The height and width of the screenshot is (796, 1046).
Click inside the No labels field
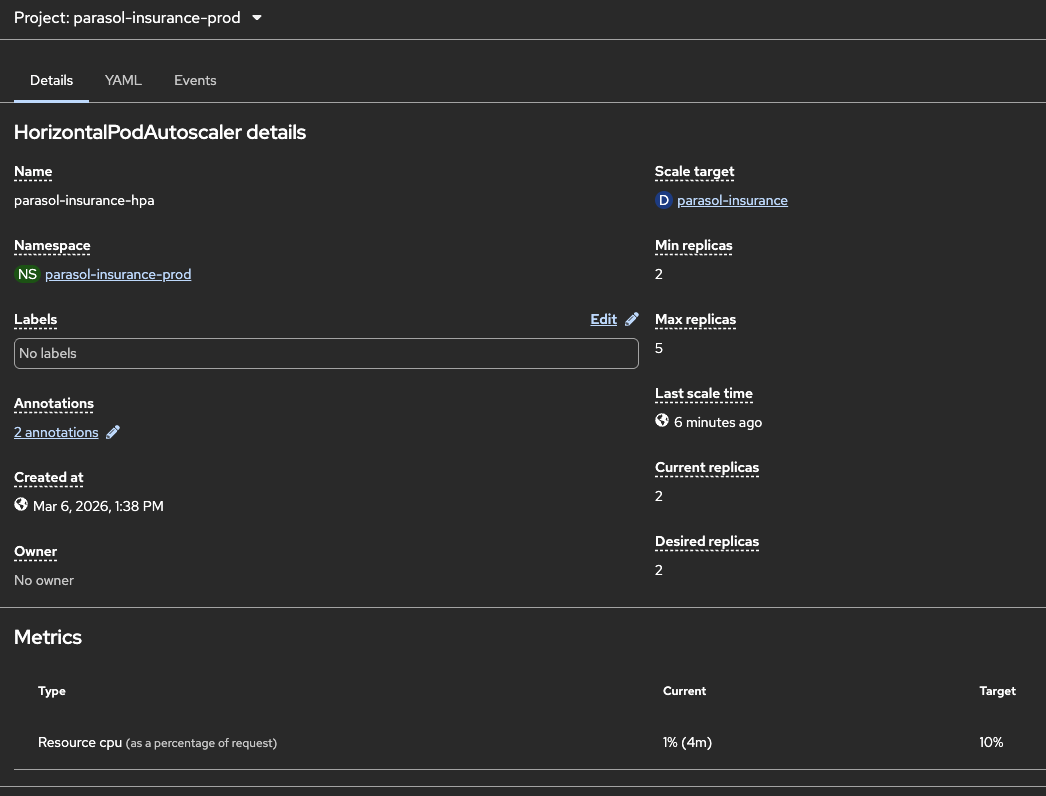(x=326, y=353)
